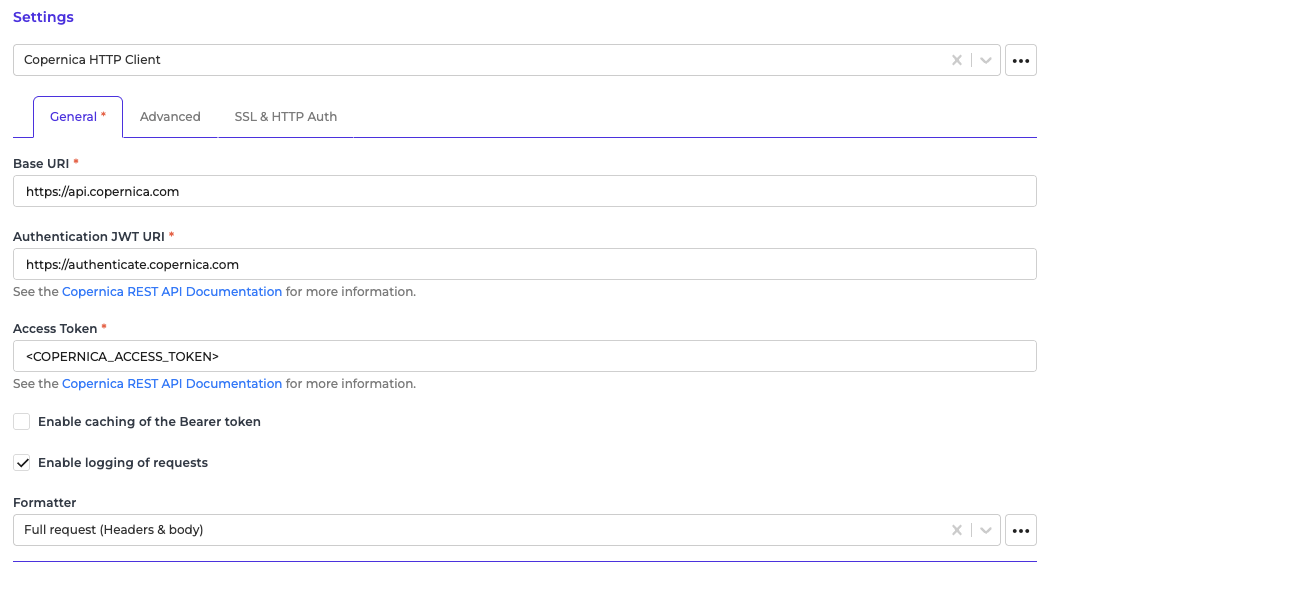Open more options beside the HTTP Client selector
Screen dimensions: 1315x596
click(1020, 60)
